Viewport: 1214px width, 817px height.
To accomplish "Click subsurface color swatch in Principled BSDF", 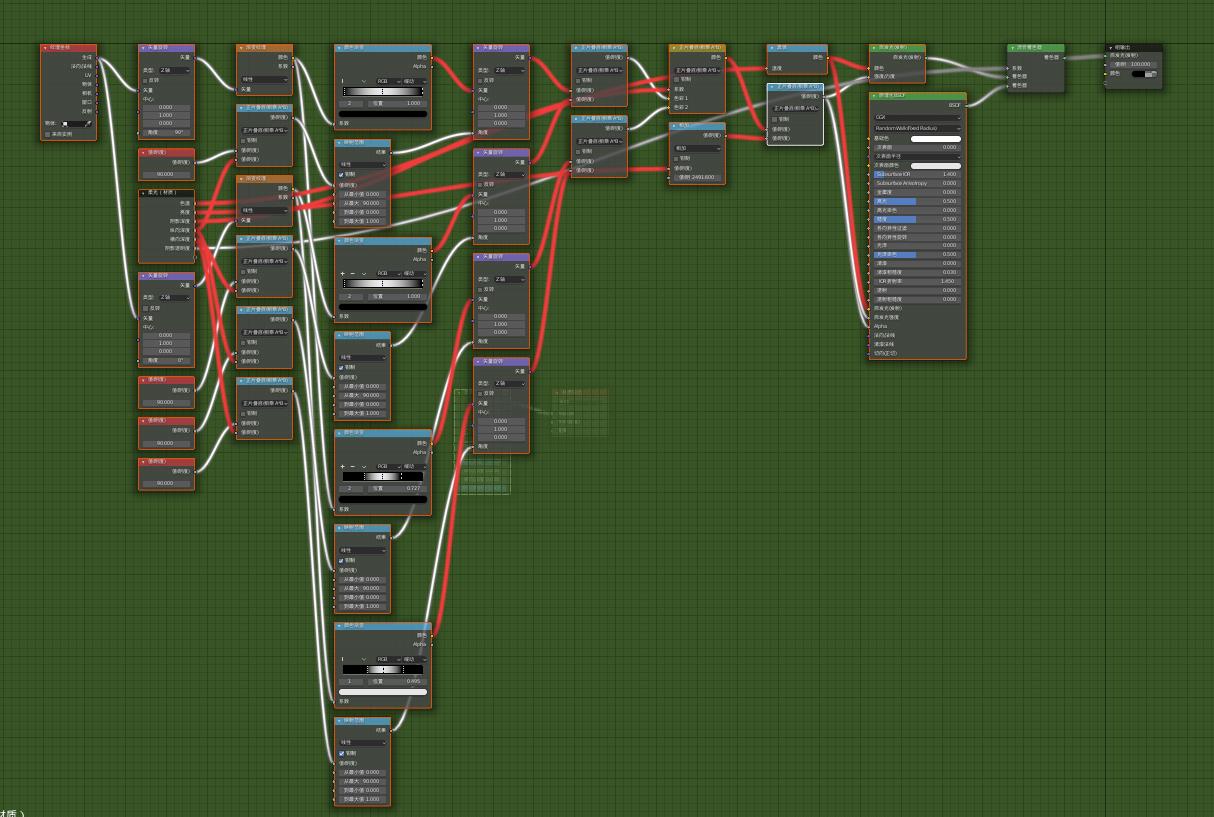I will (x=935, y=165).
